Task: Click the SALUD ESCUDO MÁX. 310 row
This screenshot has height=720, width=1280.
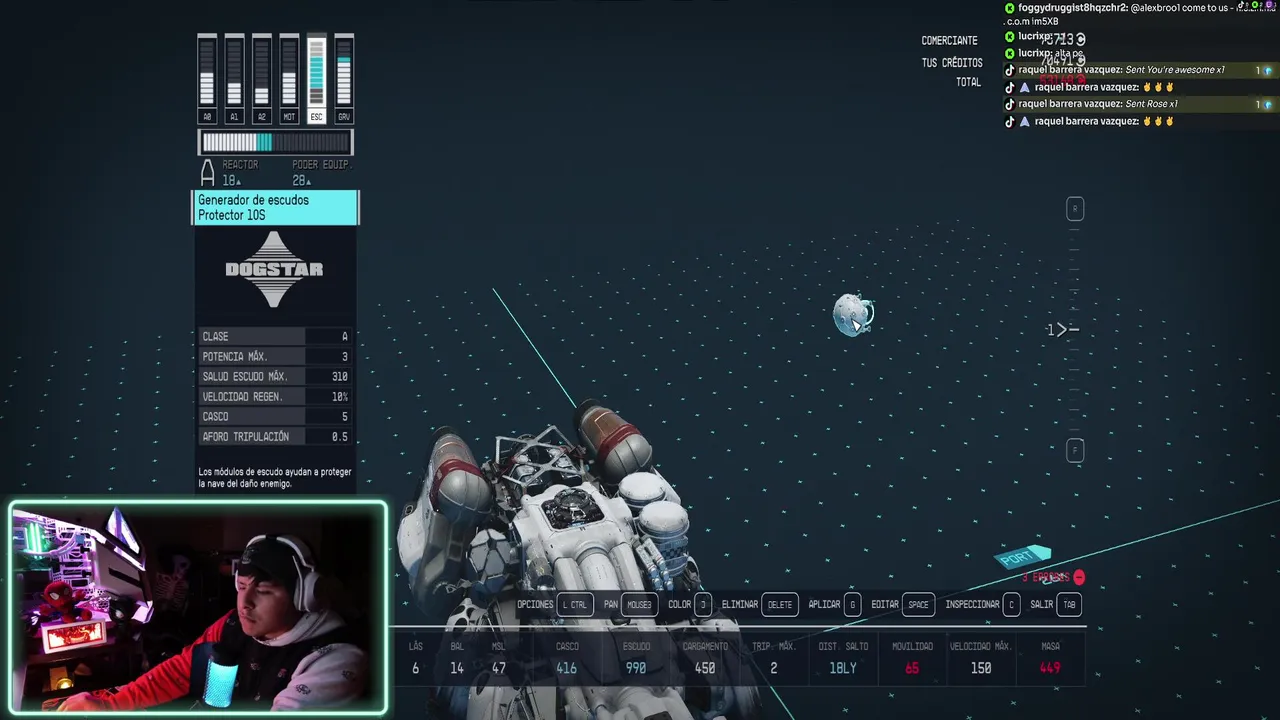Action: tap(275, 377)
